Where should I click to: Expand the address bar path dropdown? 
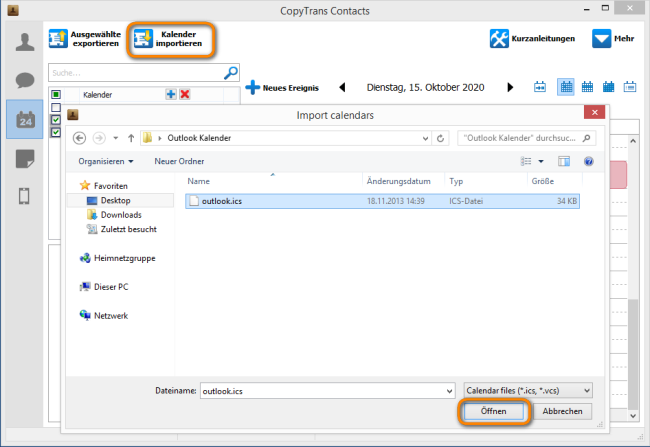click(x=425, y=138)
